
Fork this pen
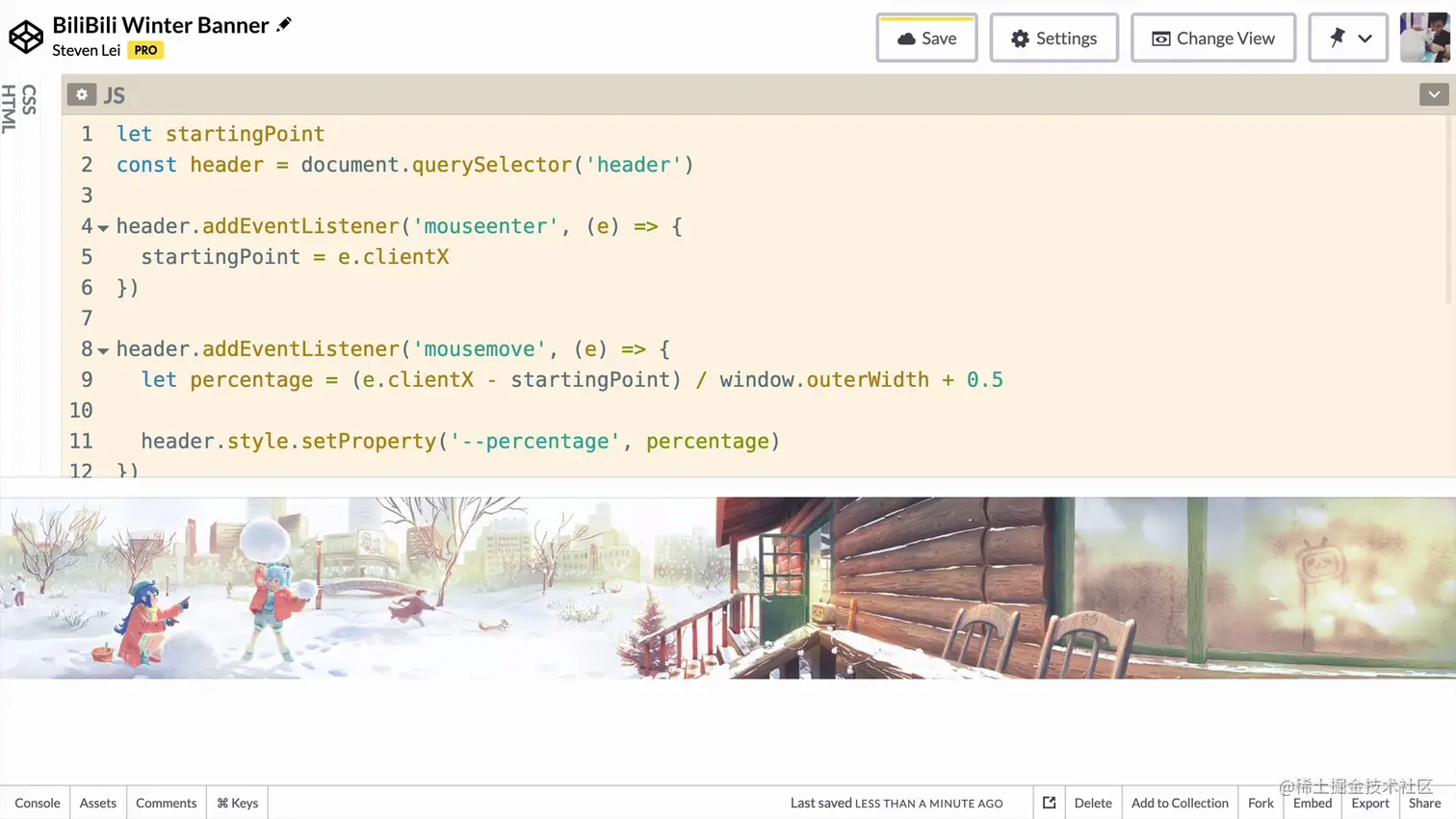tap(1261, 803)
